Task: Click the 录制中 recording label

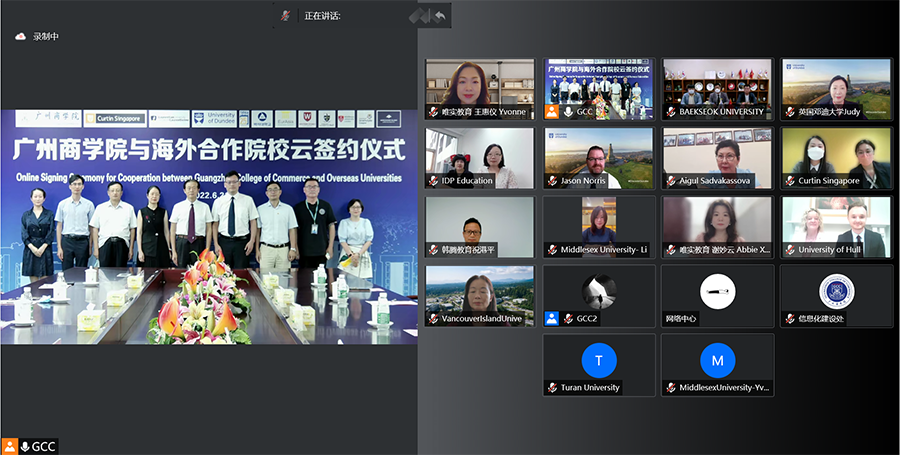Action: coord(46,37)
